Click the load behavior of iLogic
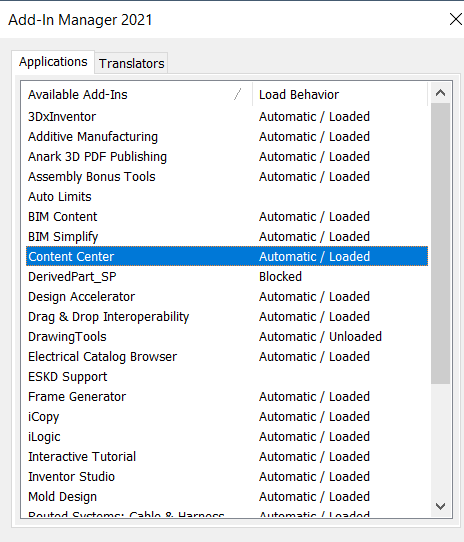Screen dimensions: 464x542 click(314, 437)
